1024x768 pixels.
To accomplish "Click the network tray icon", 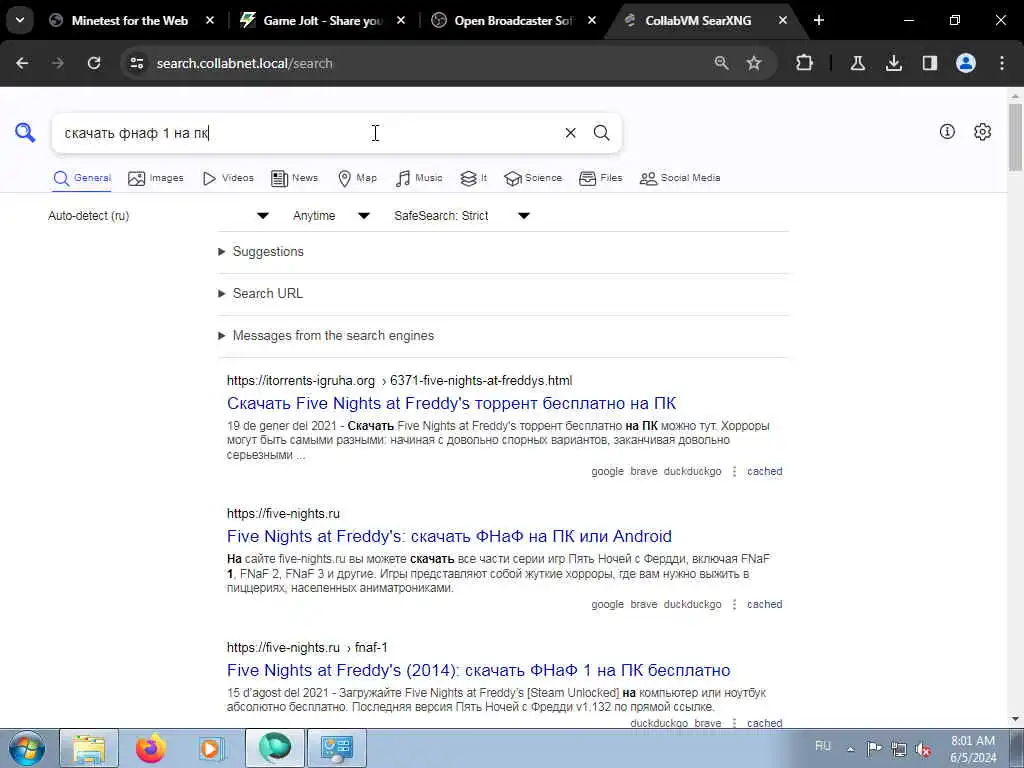I will point(899,748).
